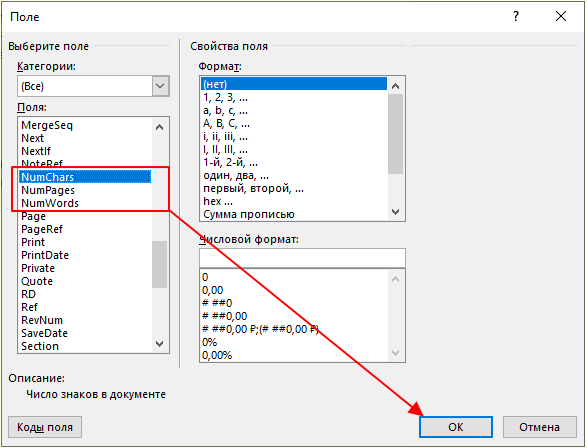Image resolution: width=587 pixels, height=448 pixels.
Task: Select SaveDate from the fields list
Action: (x=45, y=333)
